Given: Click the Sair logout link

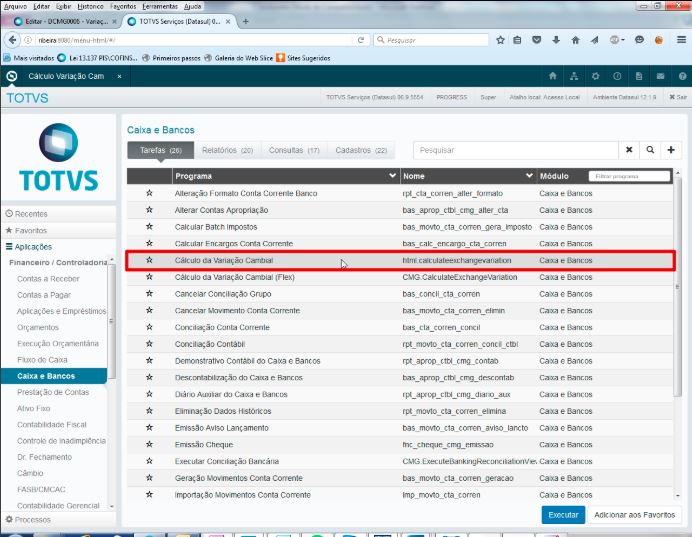Looking at the screenshot, I should (678, 97).
